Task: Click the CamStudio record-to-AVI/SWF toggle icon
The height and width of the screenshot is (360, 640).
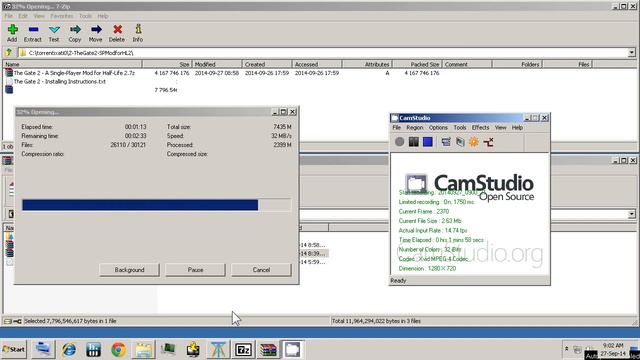Action: tap(460, 142)
